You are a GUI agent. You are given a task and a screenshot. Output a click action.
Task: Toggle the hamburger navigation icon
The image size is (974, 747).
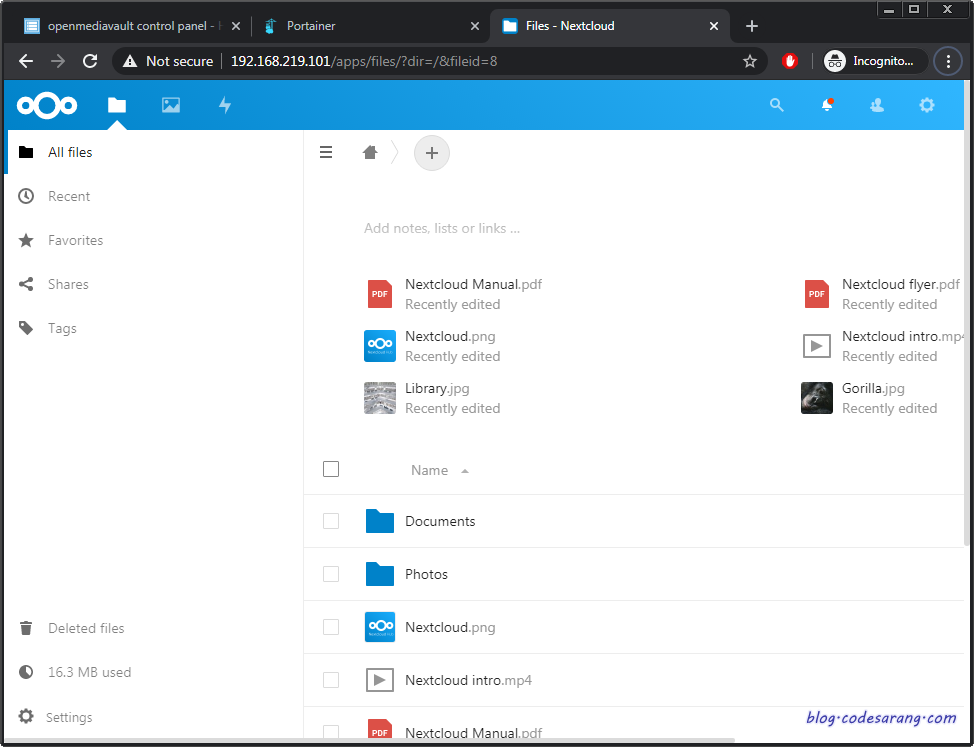click(326, 152)
